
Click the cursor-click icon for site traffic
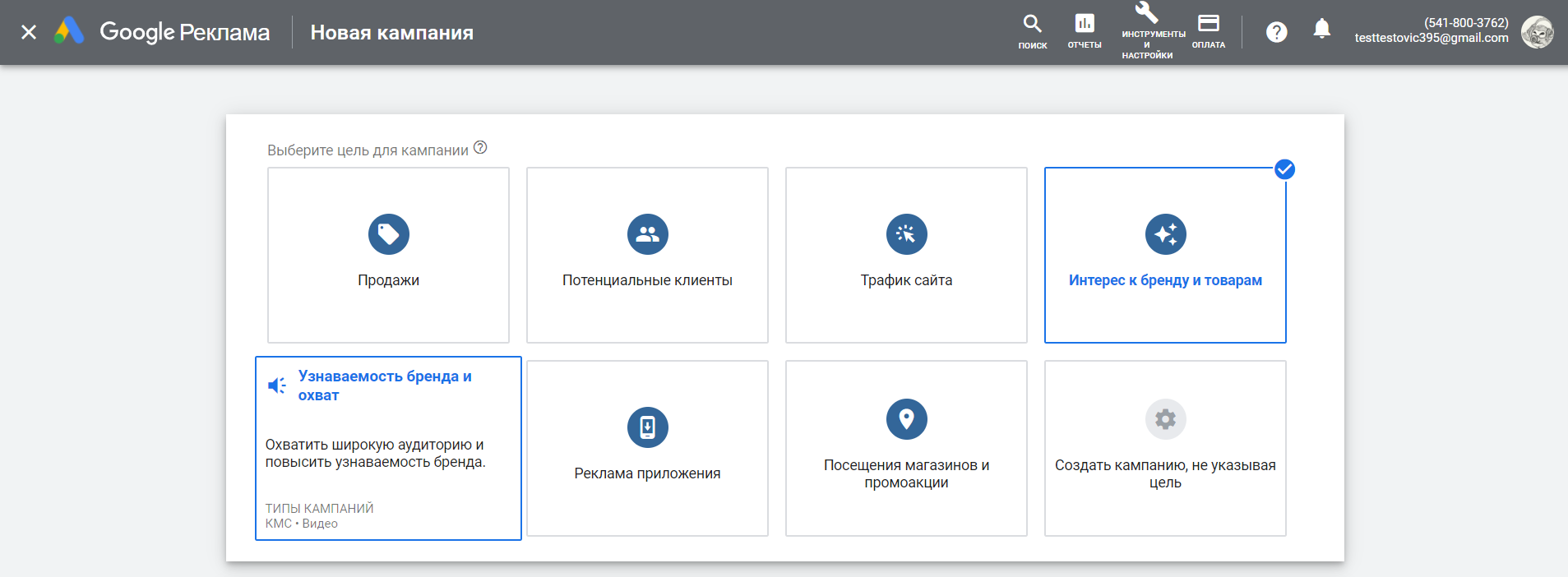point(907,234)
